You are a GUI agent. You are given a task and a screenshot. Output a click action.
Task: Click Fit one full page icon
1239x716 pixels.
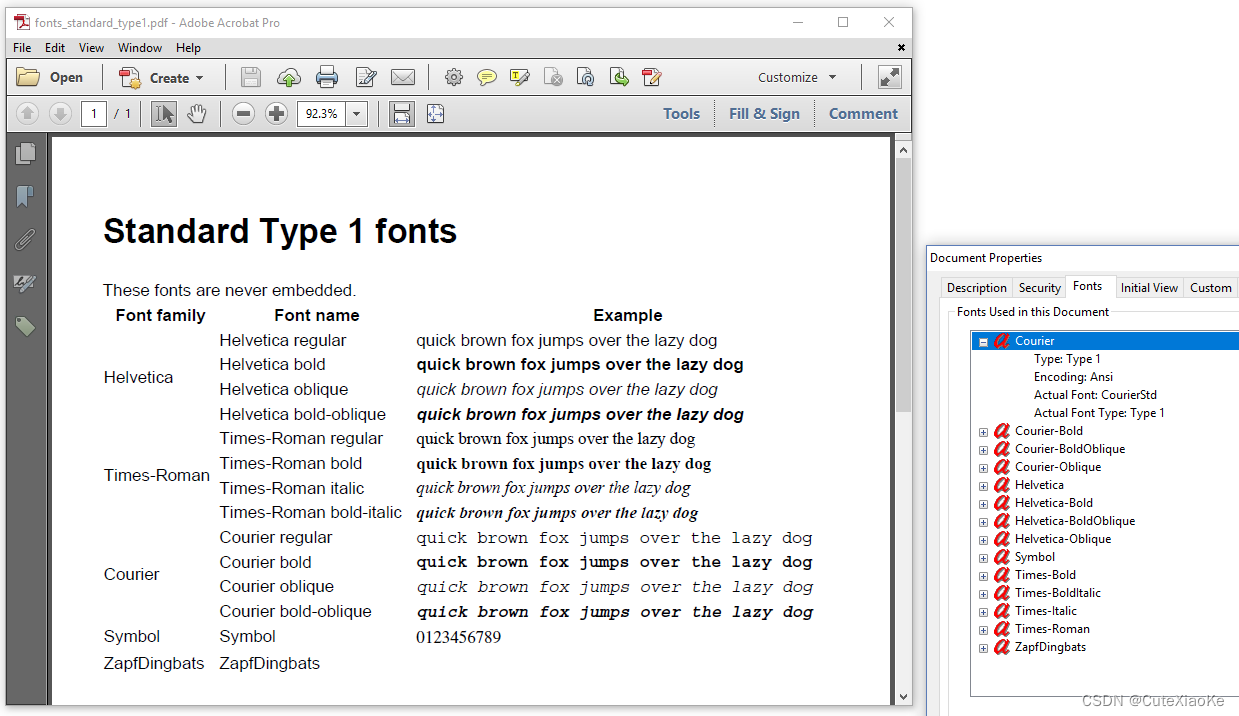click(435, 114)
